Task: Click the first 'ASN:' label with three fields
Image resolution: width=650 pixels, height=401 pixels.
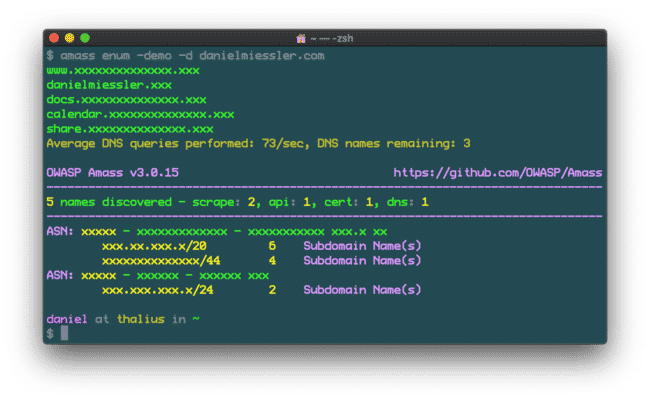Action: (x=60, y=231)
